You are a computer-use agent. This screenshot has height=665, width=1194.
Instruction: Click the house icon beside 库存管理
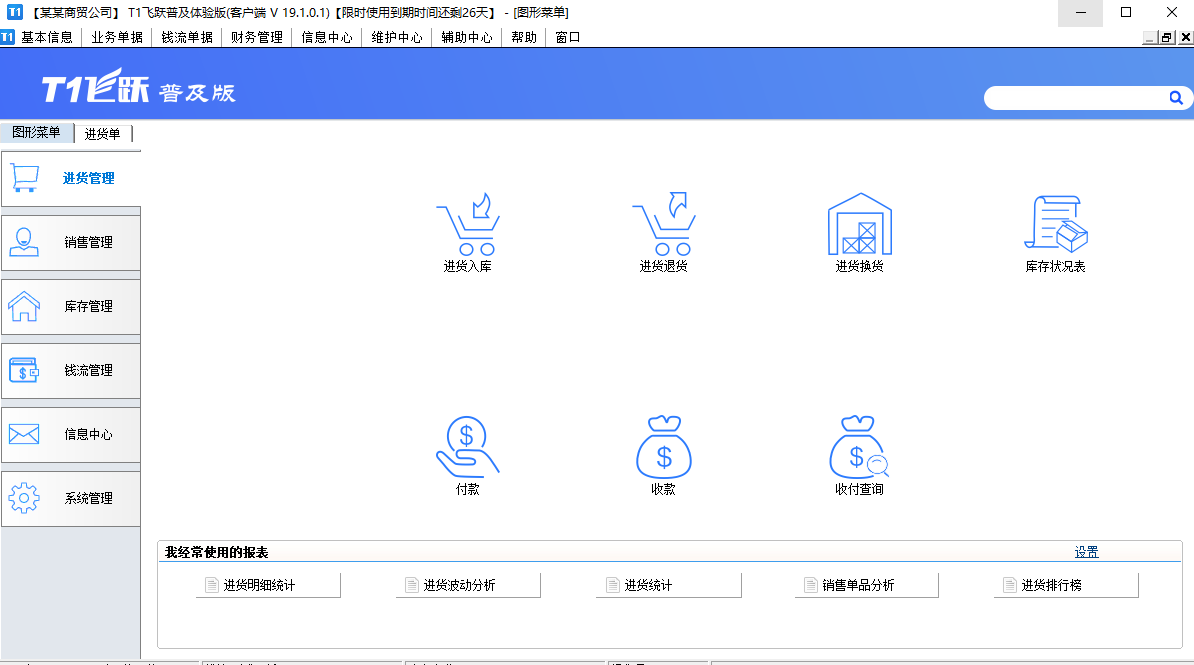(x=24, y=306)
